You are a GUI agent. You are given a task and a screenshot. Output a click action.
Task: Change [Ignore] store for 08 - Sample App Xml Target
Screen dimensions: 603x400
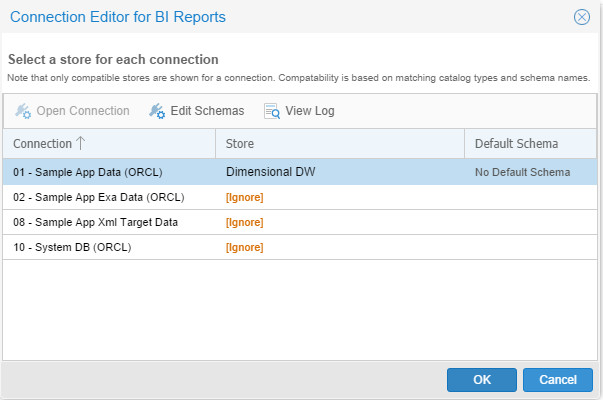pyautogui.click(x=245, y=222)
